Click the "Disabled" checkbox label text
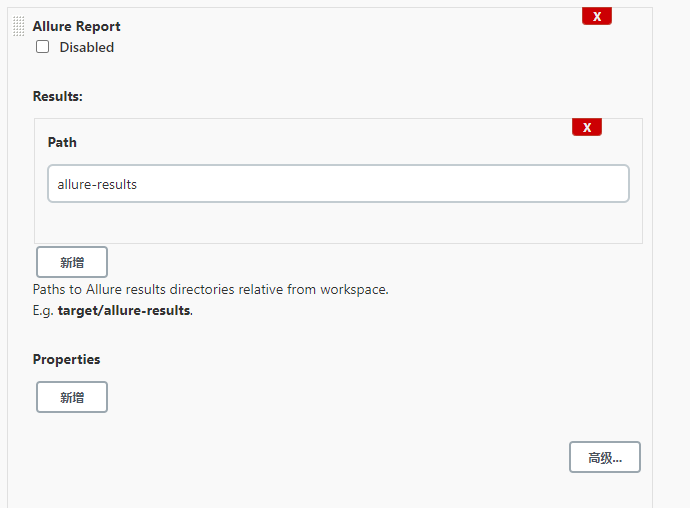This screenshot has height=508, width=690. [x=86, y=47]
